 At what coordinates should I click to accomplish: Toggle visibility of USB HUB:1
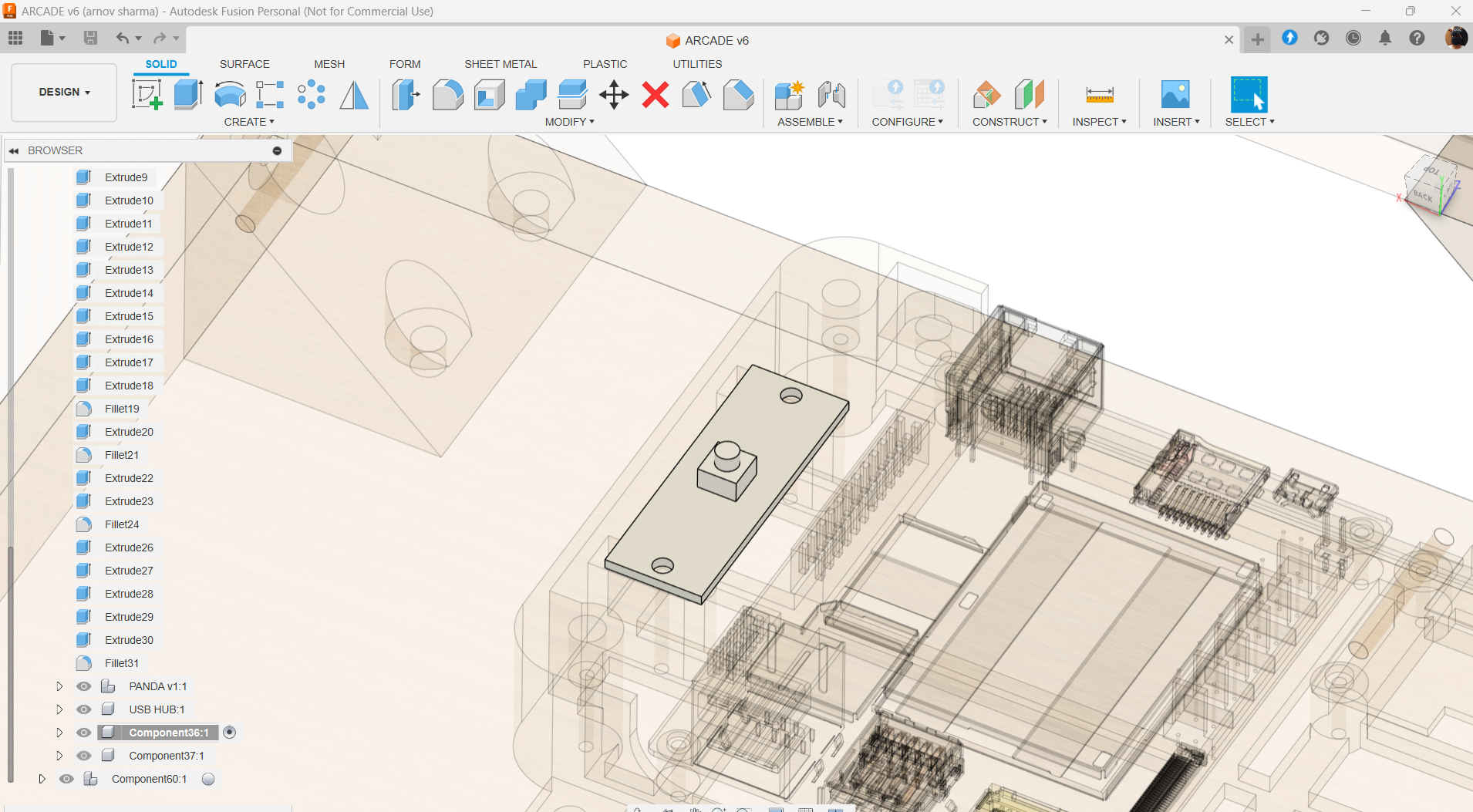[x=84, y=709]
